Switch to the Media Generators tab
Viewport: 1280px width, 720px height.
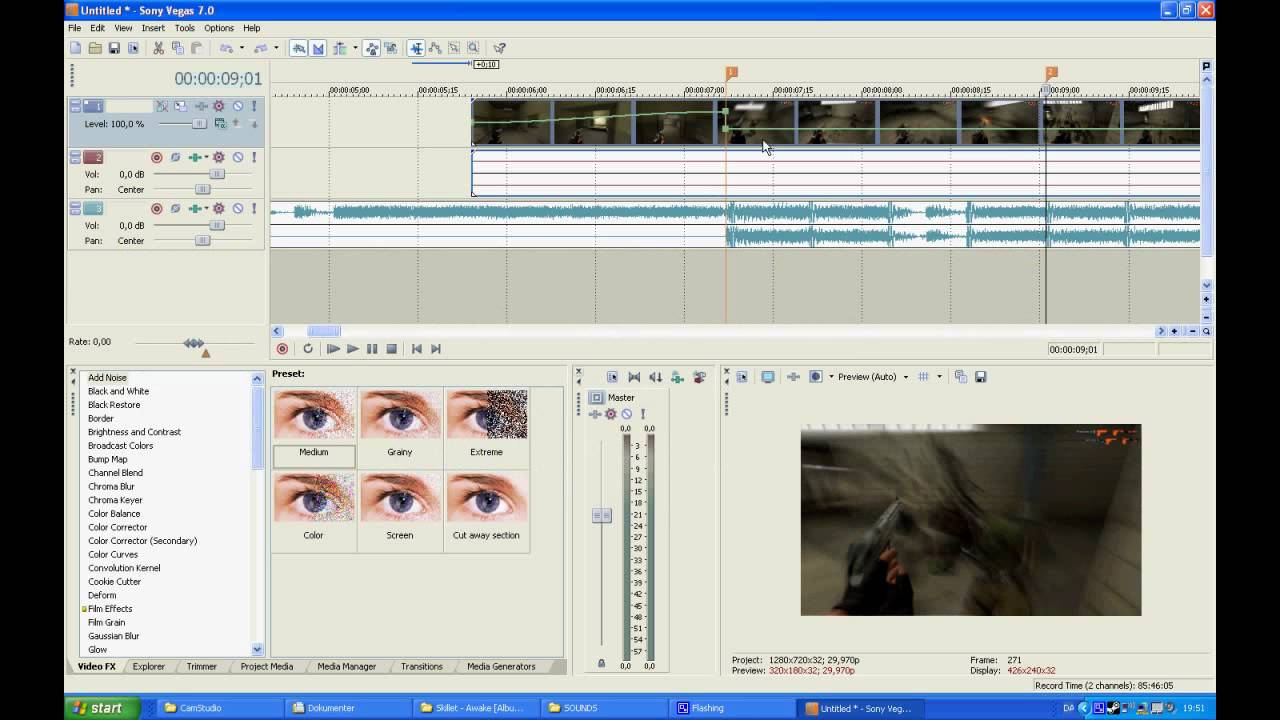coord(501,666)
